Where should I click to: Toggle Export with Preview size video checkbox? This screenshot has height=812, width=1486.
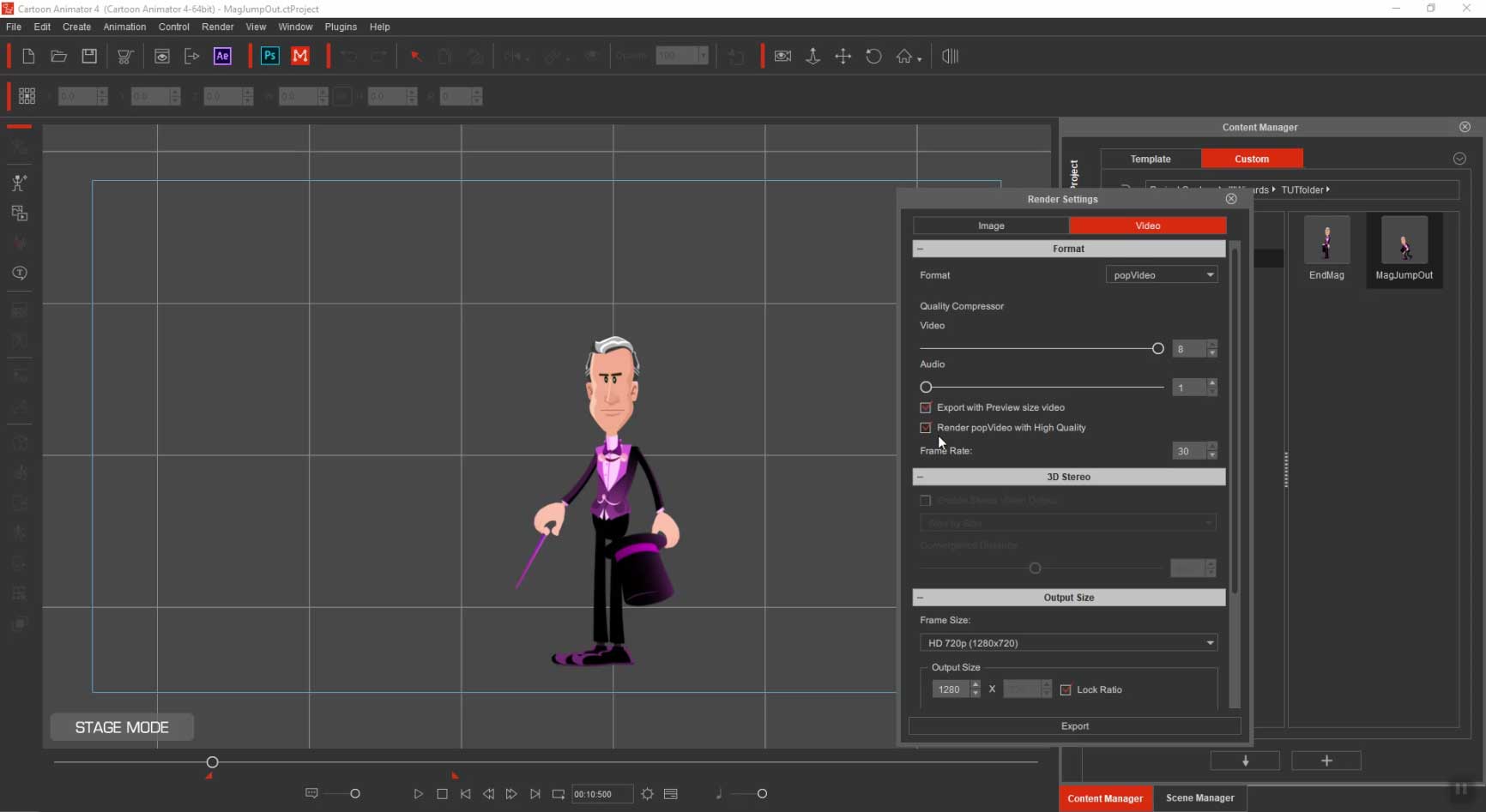tap(925, 408)
